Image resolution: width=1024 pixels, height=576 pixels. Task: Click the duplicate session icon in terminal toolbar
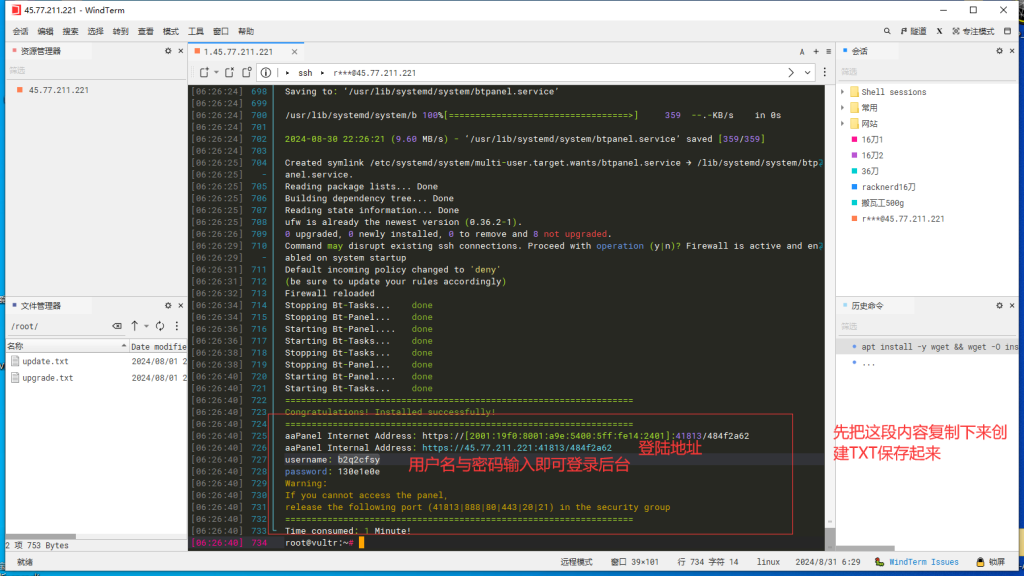(x=247, y=72)
